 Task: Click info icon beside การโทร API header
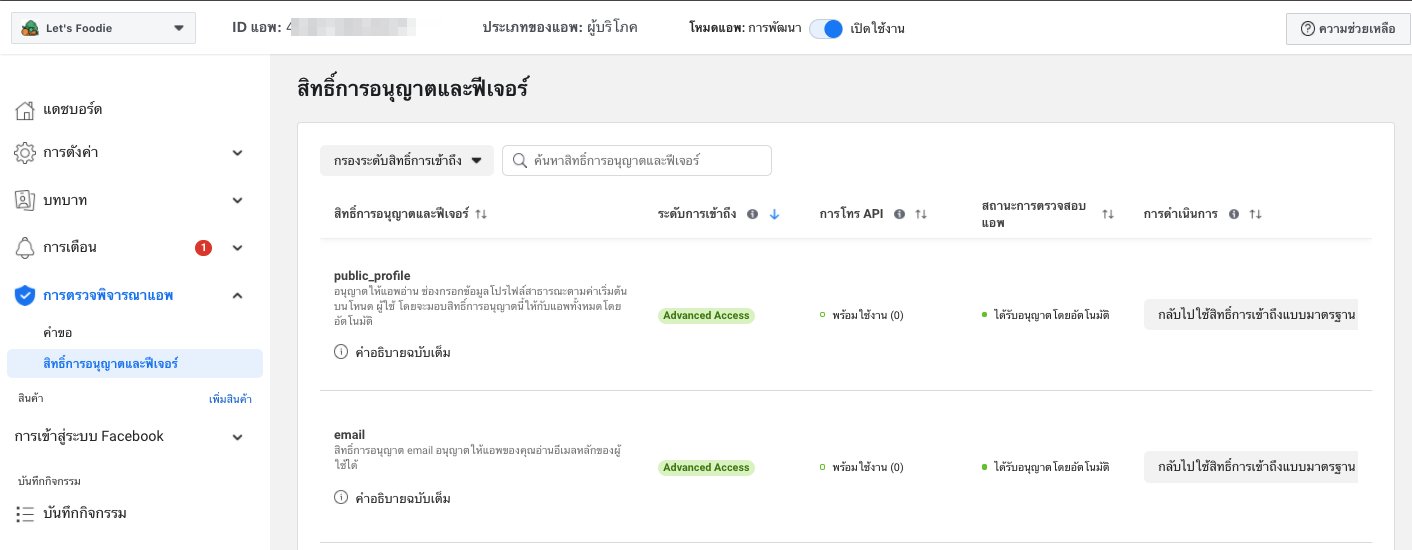[x=899, y=214]
